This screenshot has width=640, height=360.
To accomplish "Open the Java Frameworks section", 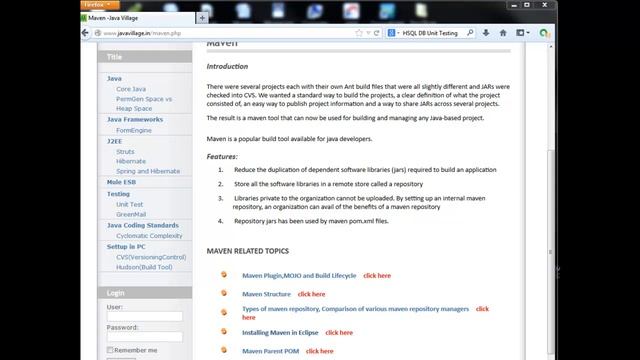I will click(x=135, y=120).
